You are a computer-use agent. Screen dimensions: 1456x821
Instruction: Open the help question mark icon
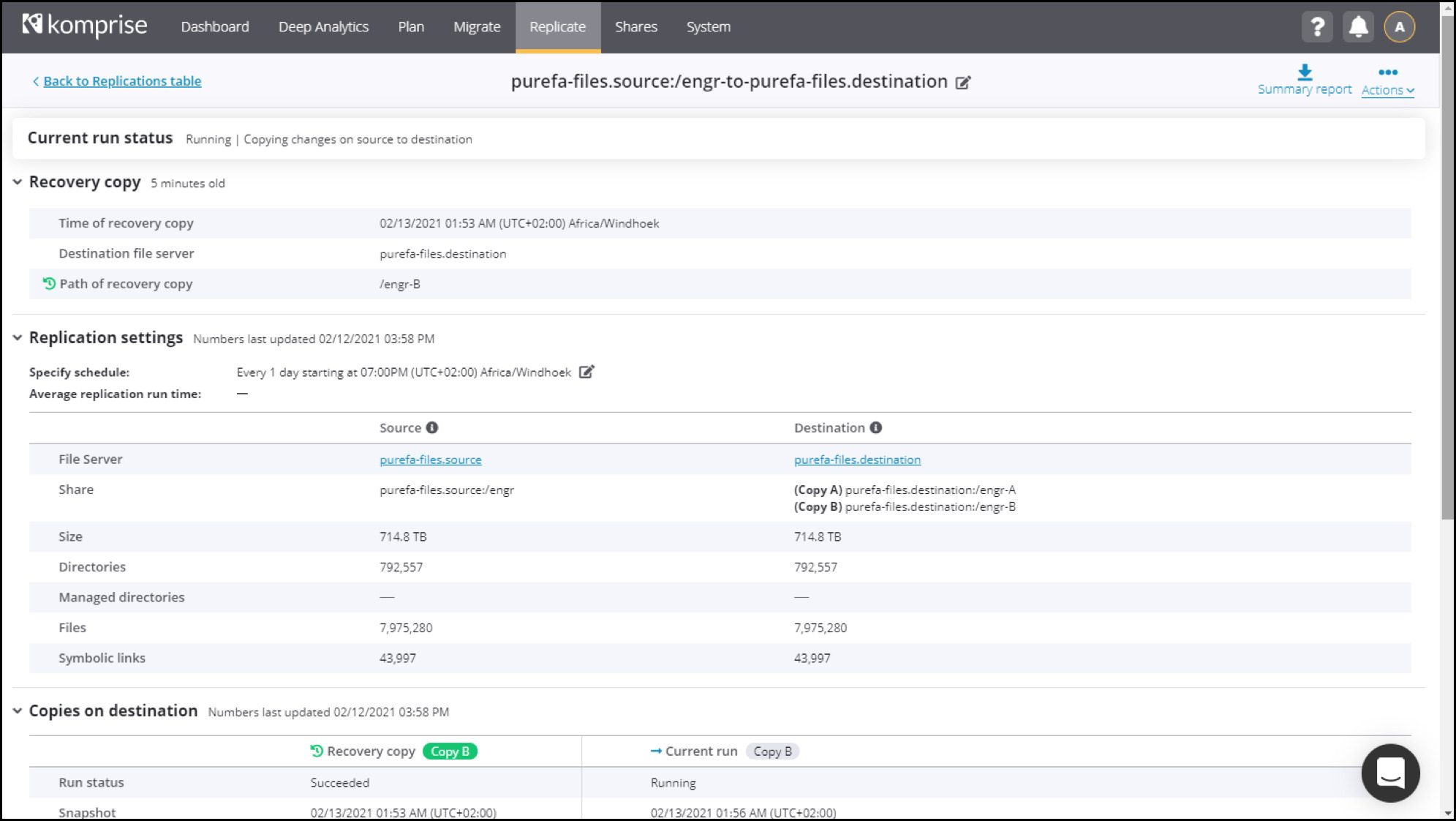tap(1316, 27)
